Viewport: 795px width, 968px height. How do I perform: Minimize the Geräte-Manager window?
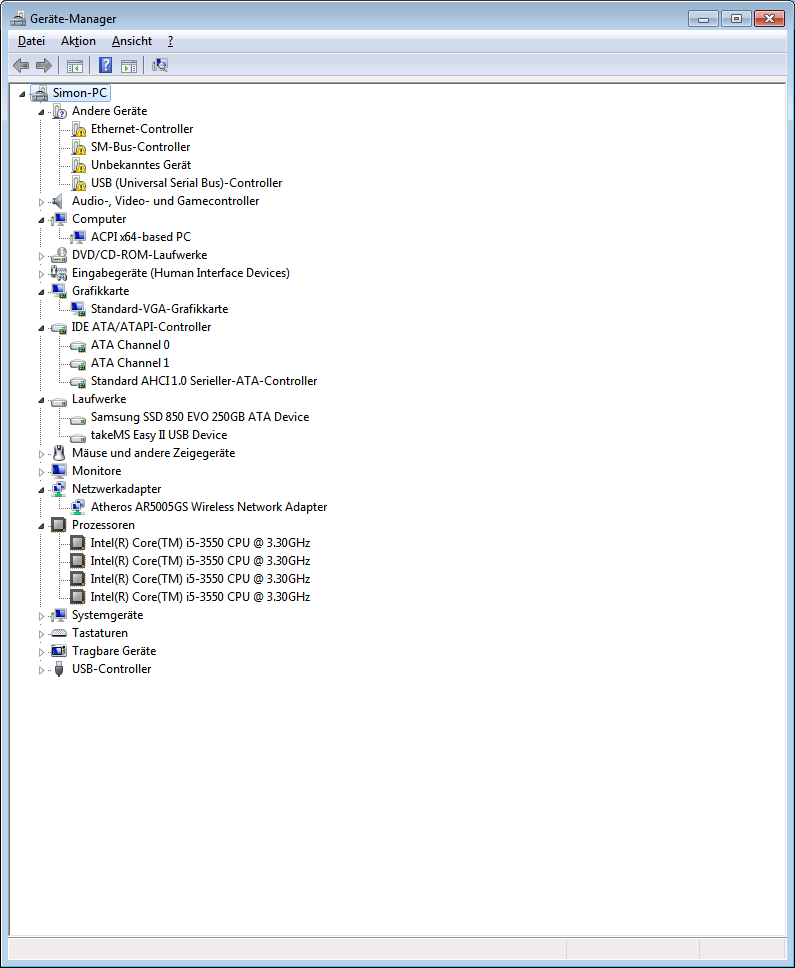pyautogui.click(x=703, y=19)
